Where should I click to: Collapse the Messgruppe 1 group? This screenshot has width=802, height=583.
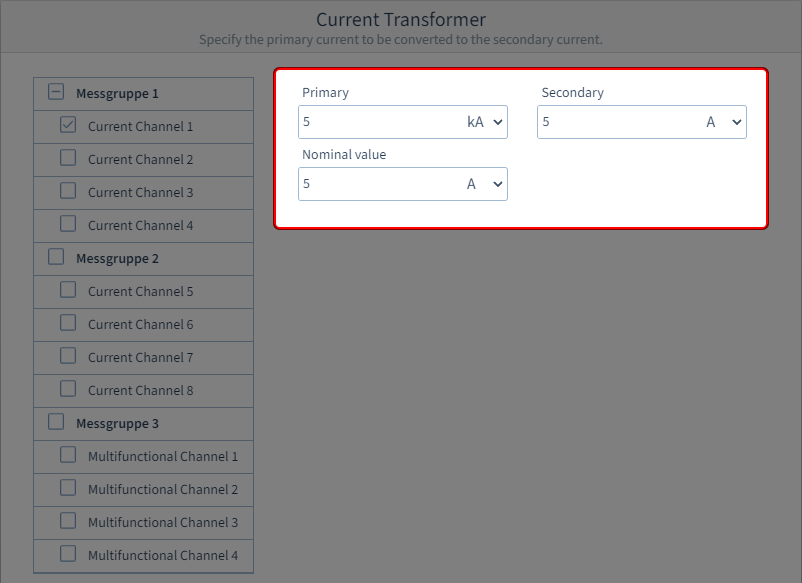tap(56, 92)
